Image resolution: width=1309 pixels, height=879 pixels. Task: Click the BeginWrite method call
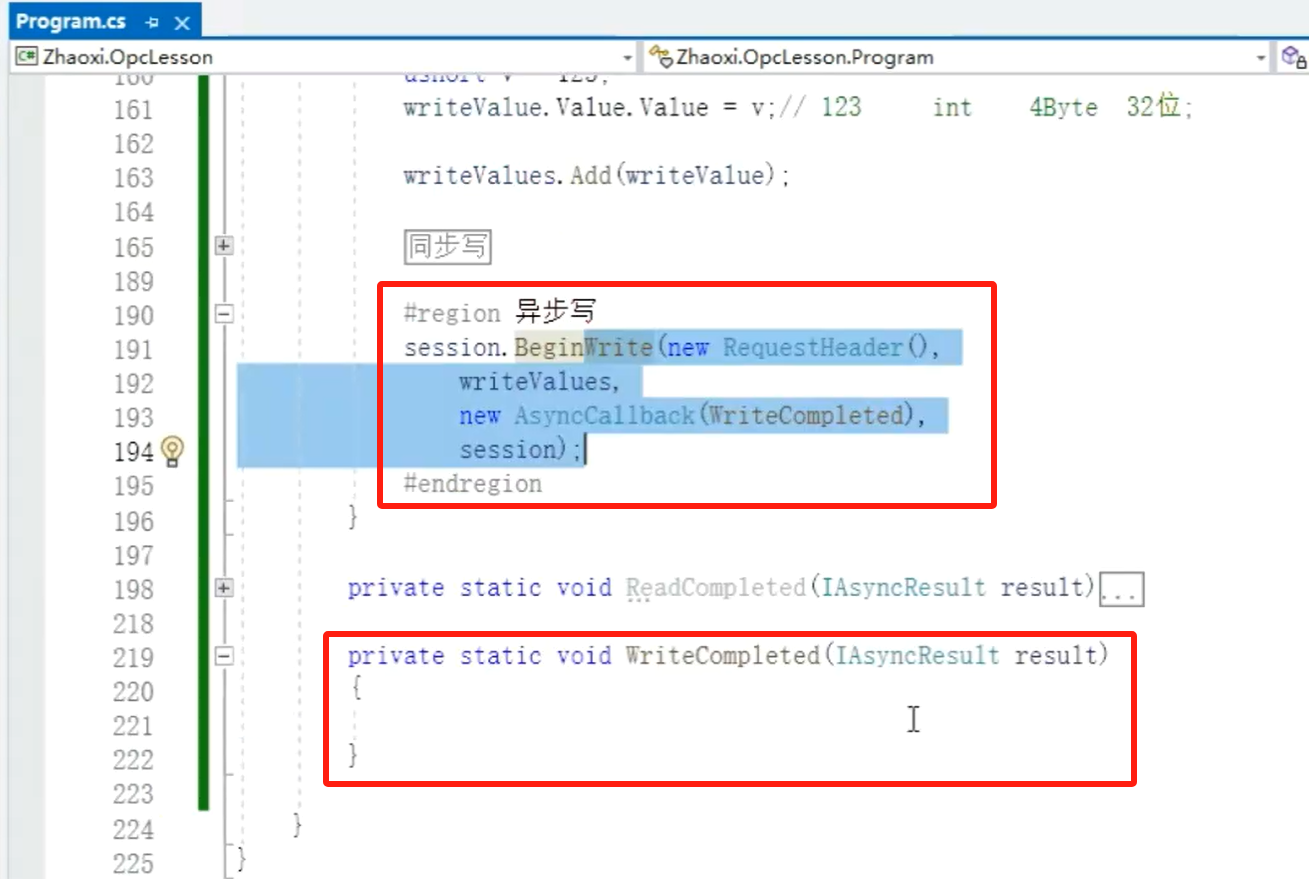click(582, 348)
